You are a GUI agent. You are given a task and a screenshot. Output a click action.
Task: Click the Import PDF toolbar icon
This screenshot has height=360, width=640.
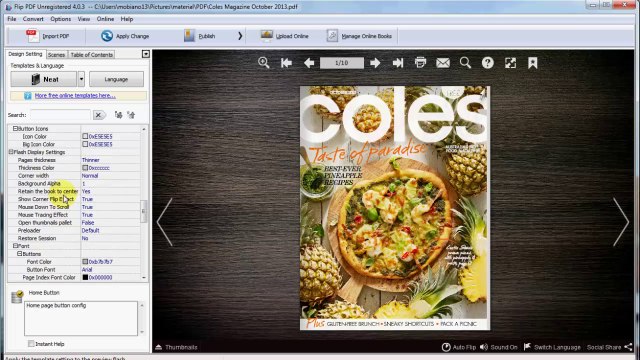pyautogui.click(x=33, y=36)
